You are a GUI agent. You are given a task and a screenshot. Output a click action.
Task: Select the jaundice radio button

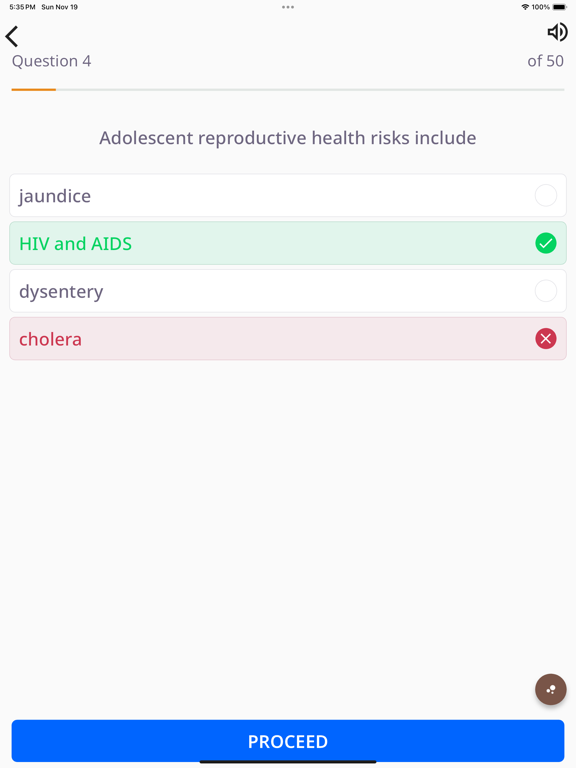pos(546,195)
